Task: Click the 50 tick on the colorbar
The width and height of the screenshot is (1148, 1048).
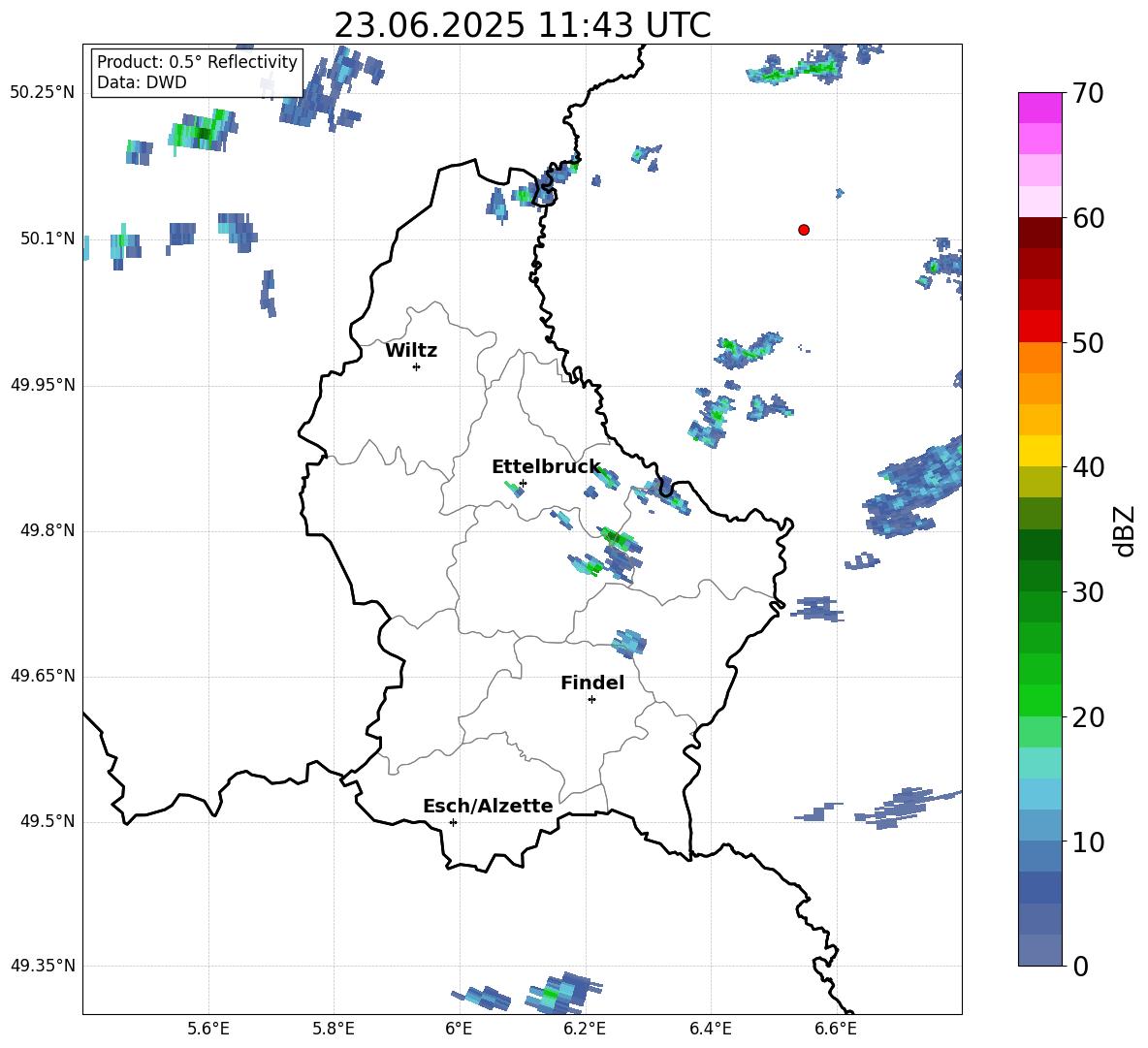Action: click(1087, 343)
